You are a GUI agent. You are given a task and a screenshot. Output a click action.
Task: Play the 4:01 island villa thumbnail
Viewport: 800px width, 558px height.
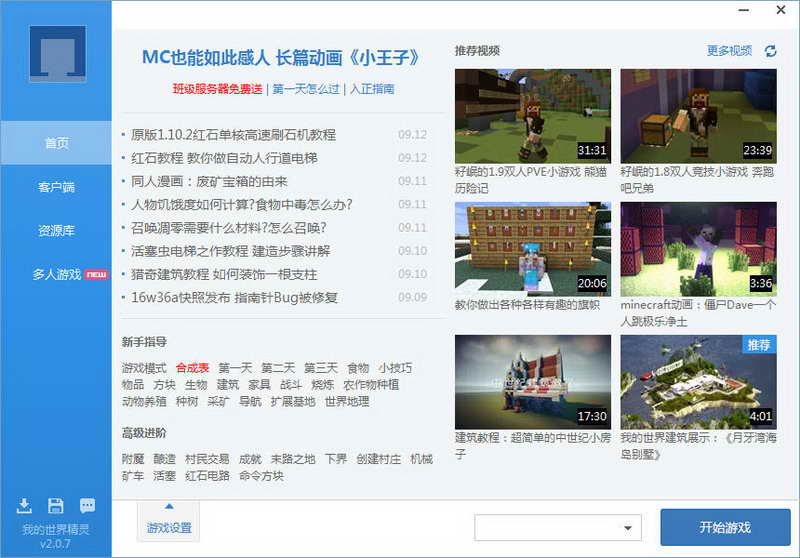click(698, 382)
